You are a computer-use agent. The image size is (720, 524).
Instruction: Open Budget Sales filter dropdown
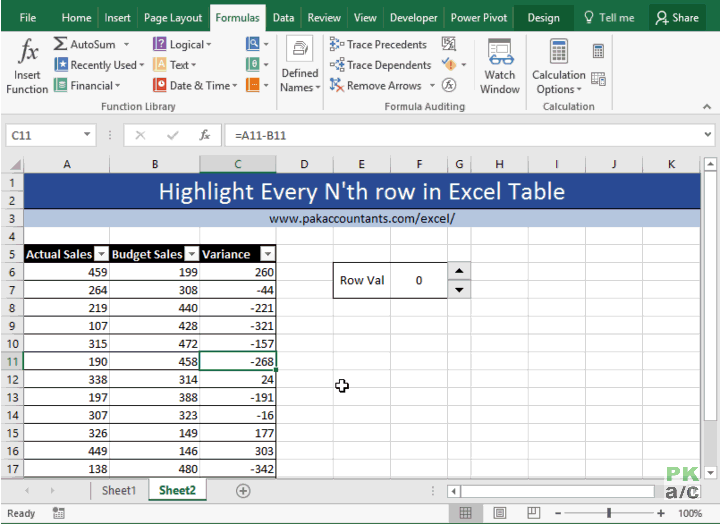coord(192,254)
